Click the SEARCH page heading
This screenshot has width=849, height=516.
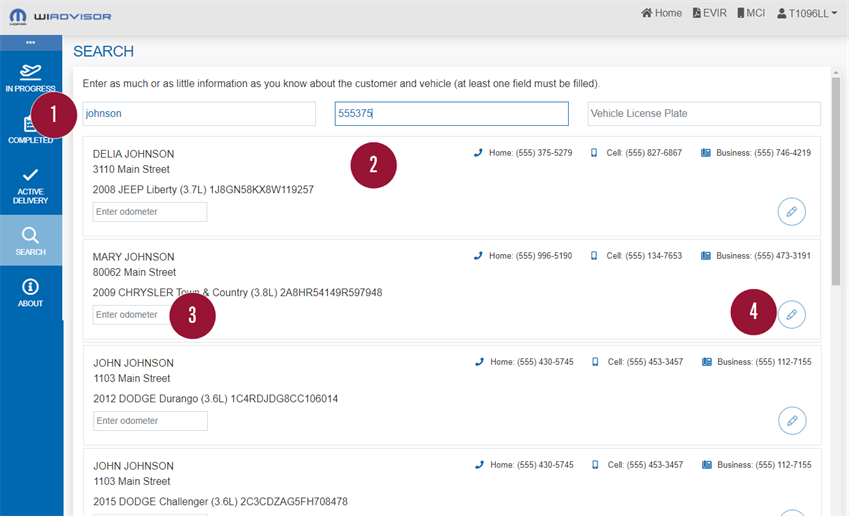pyautogui.click(x=103, y=51)
